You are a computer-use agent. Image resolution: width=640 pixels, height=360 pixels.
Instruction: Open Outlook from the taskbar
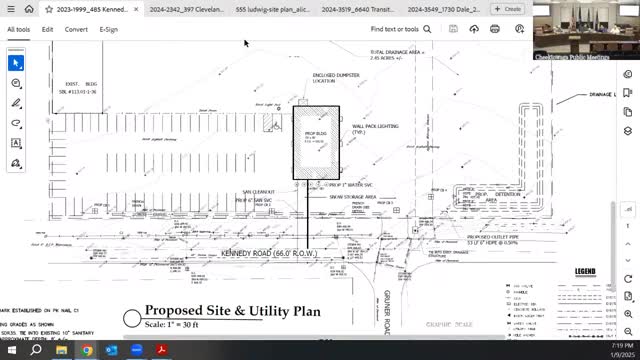pyautogui.click(x=111, y=350)
